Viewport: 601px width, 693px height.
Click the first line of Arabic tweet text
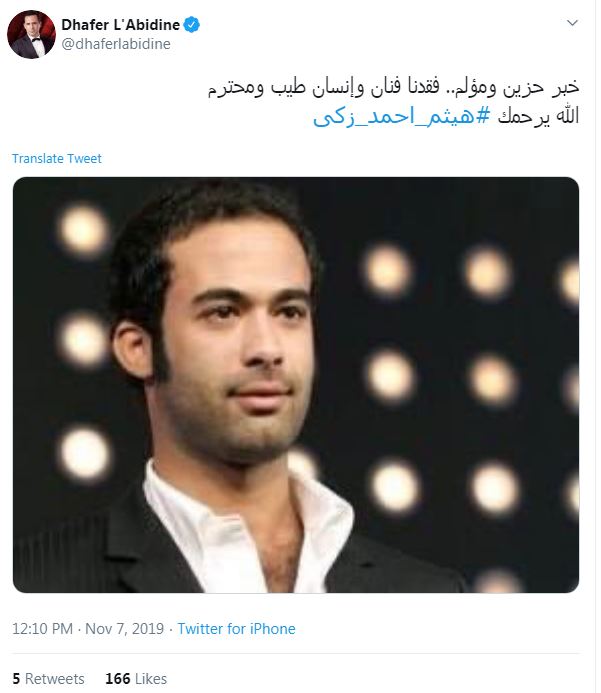(x=393, y=87)
